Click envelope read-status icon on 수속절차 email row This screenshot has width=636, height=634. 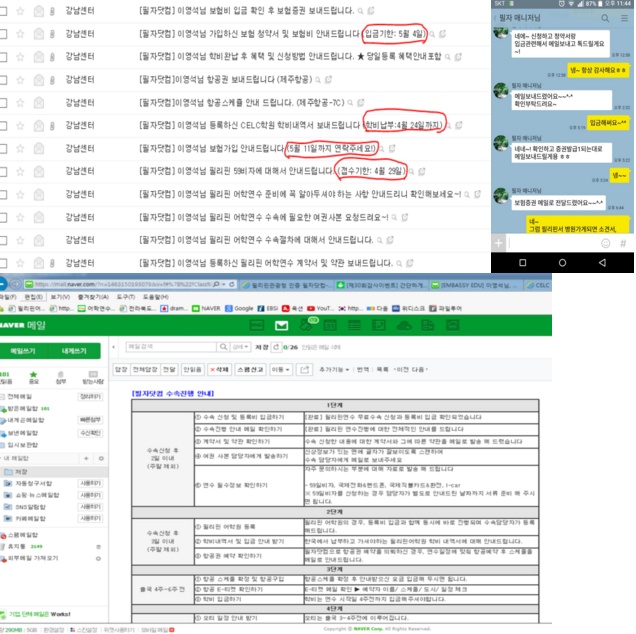[39, 241]
